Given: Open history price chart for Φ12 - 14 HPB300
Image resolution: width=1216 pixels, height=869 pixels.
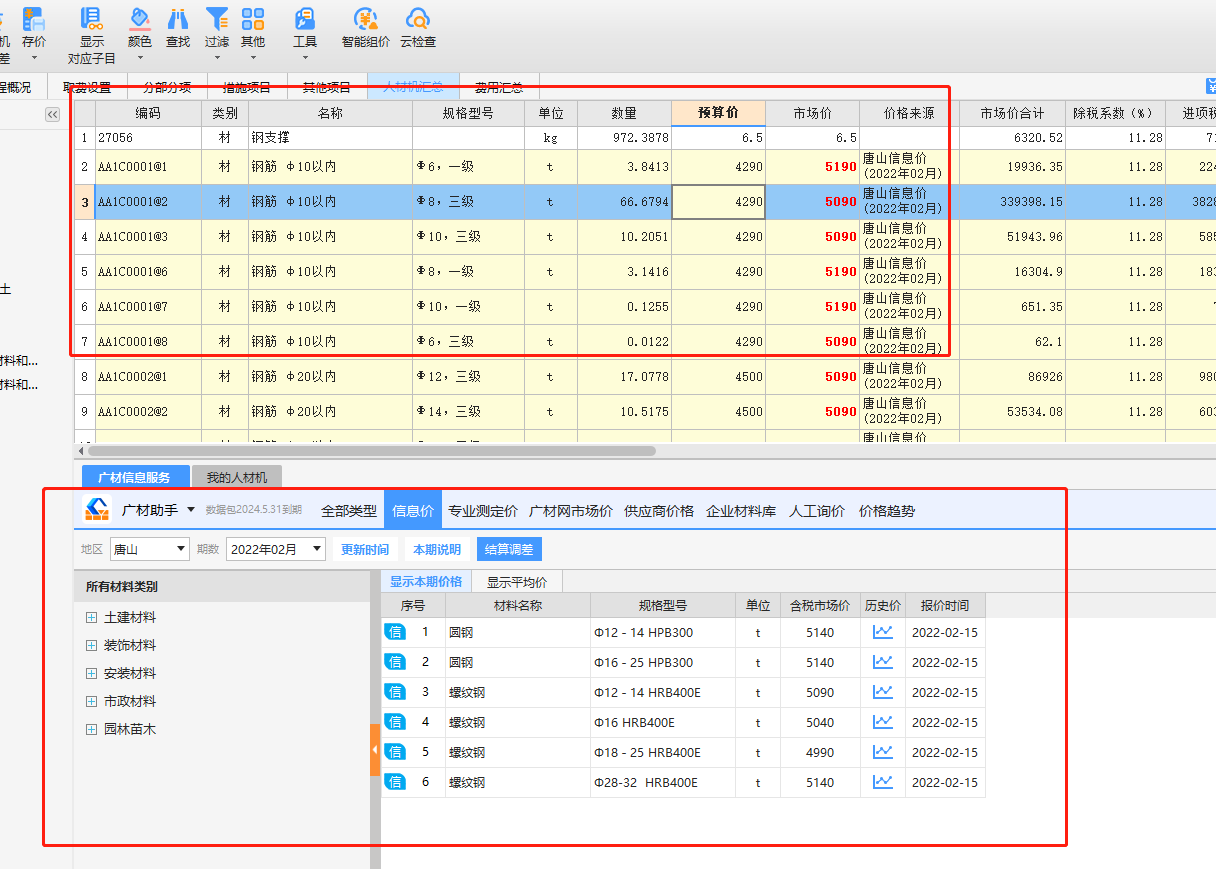Looking at the screenshot, I should 882,632.
